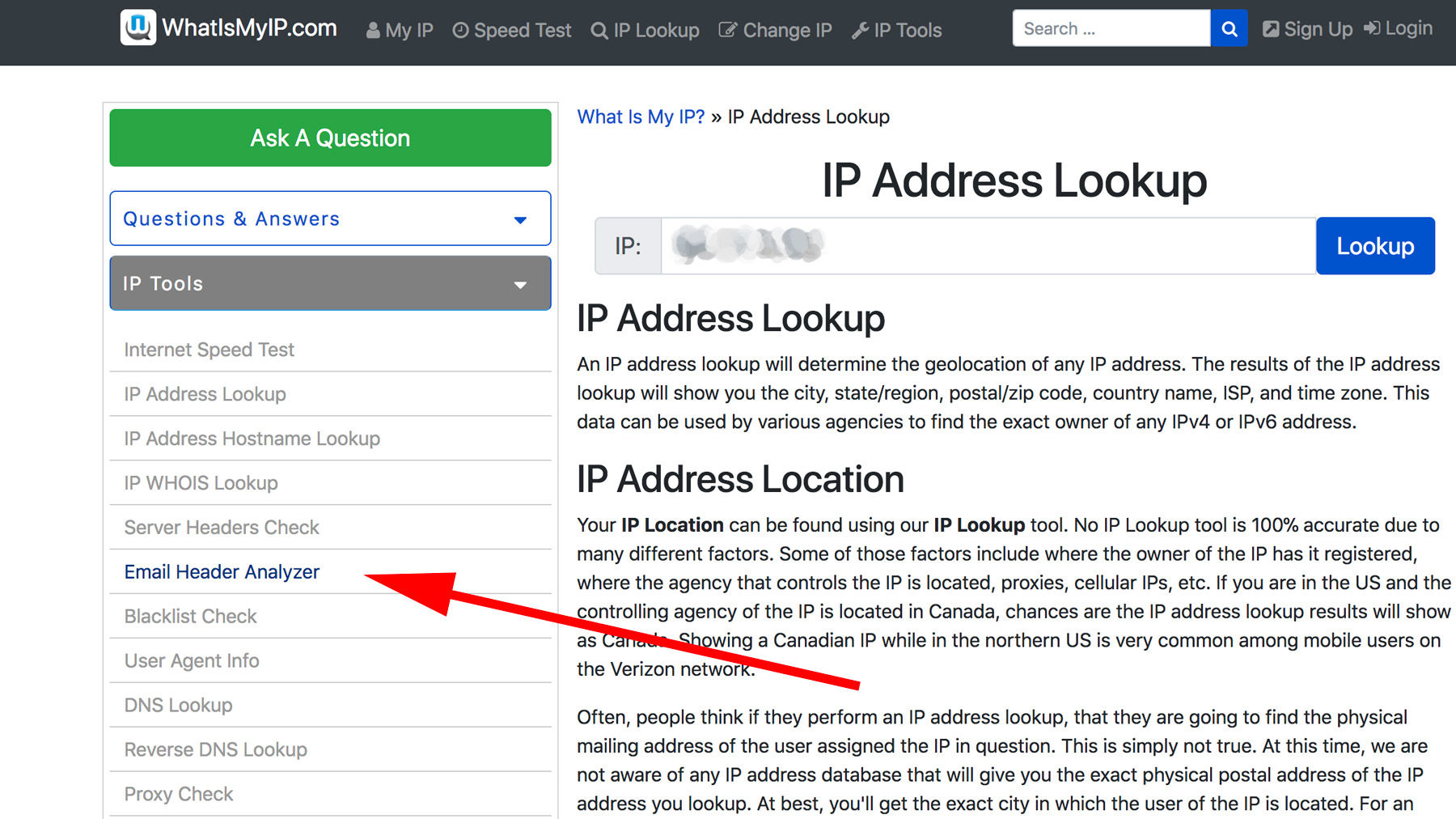1456x819 pixels.
Task: Focus the IP address input field
Action: [987, 246]
